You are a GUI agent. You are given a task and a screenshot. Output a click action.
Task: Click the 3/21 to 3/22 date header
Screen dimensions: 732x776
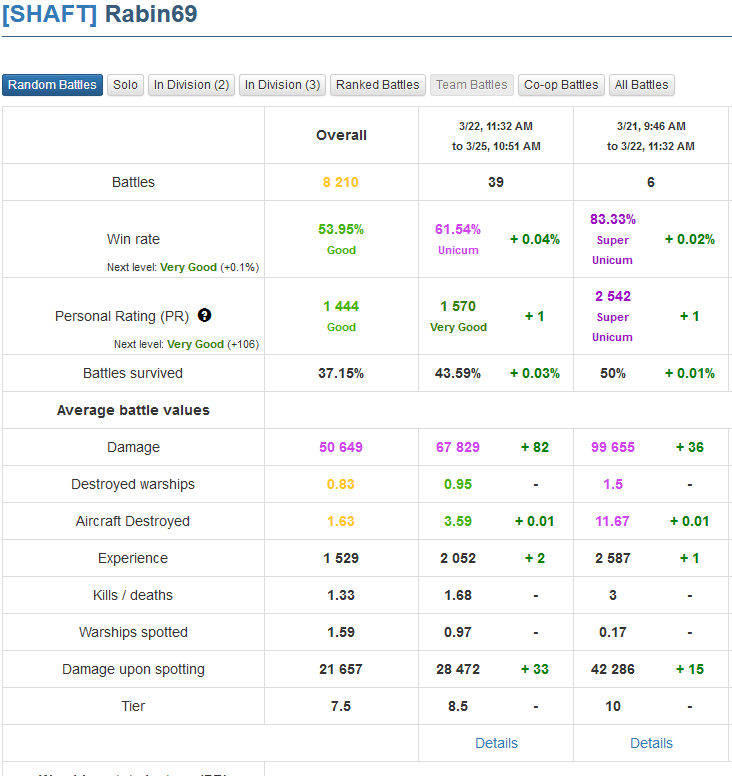tap(651, 135)
